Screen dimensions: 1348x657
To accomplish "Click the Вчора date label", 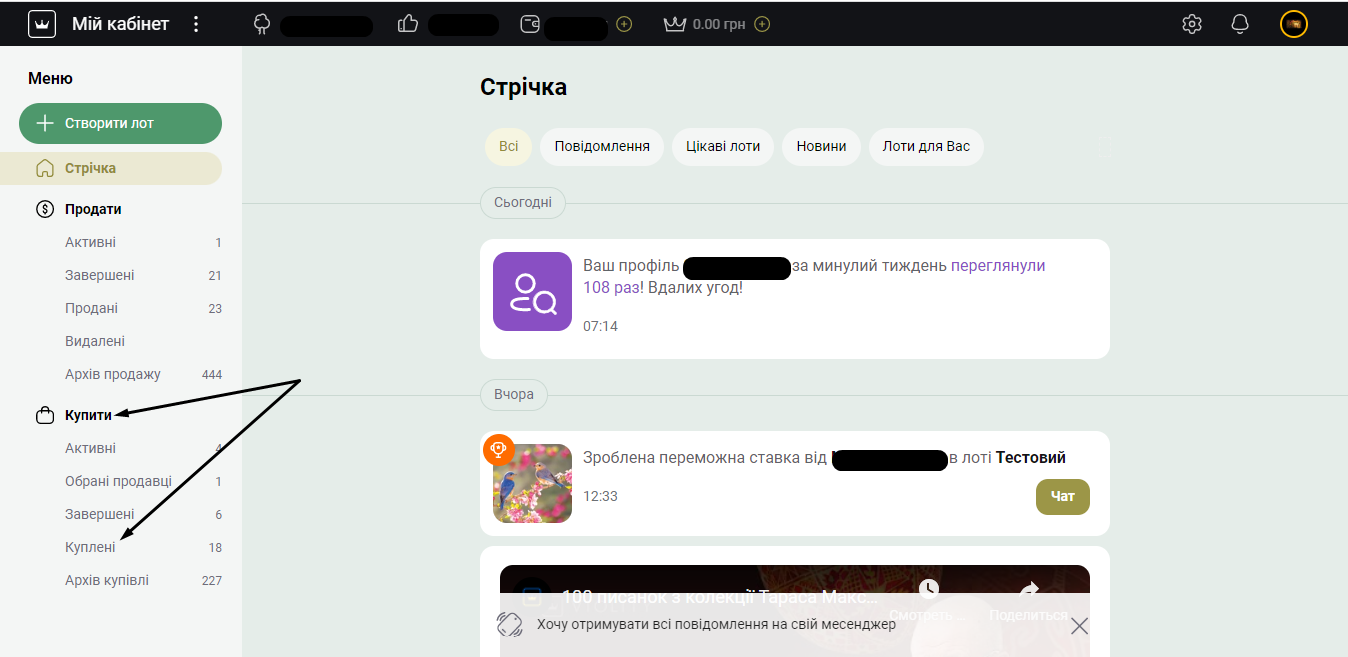I will coord(514,394).
